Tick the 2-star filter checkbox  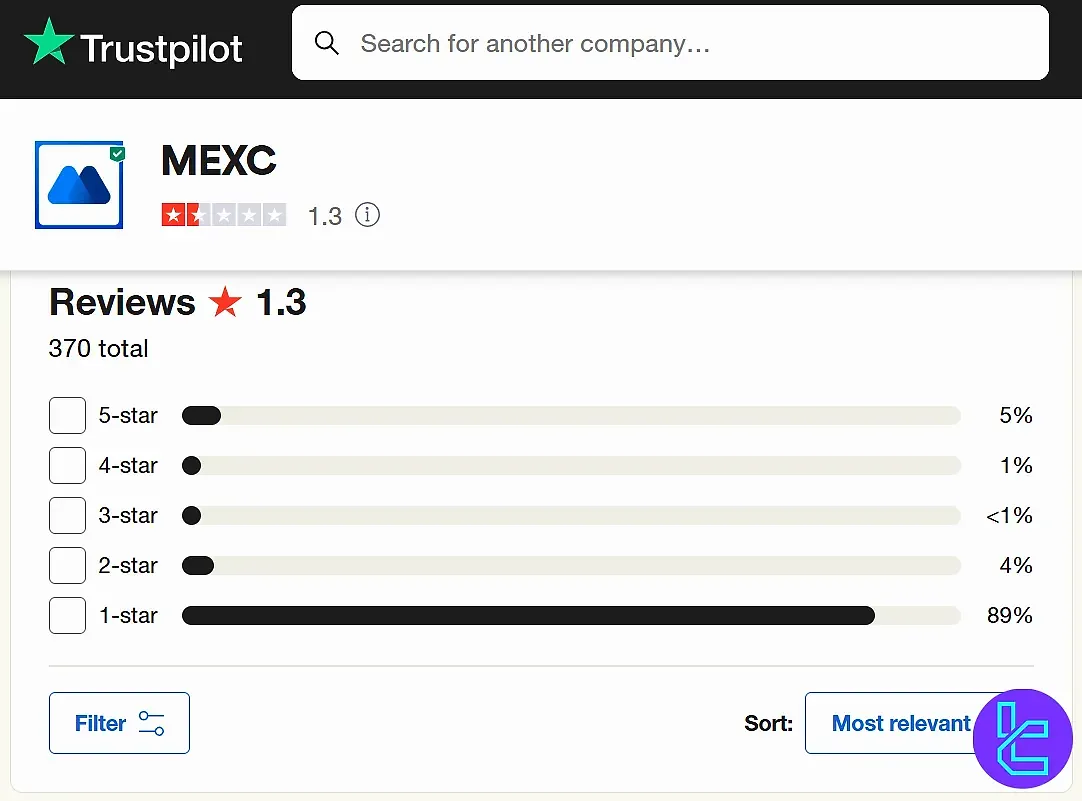coord(68,566)
